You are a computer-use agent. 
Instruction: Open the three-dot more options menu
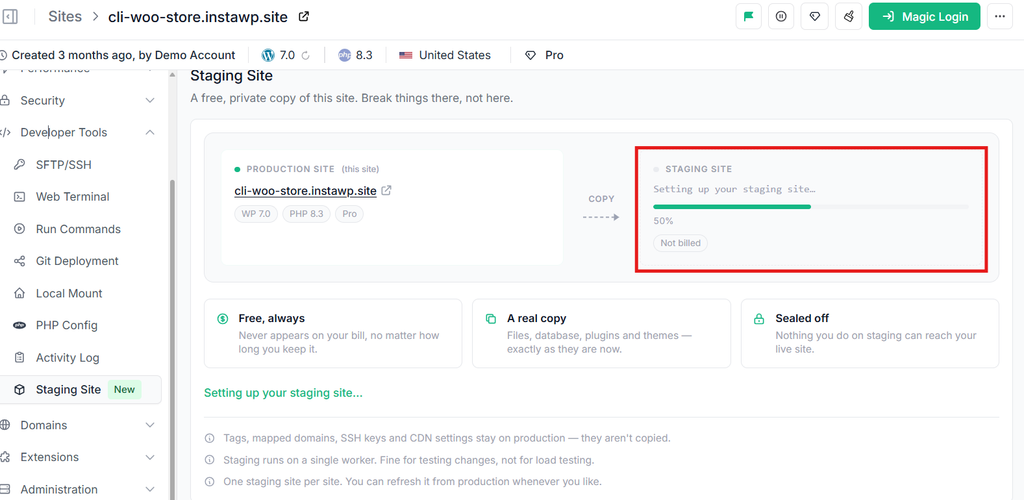tap(1000, 16)
